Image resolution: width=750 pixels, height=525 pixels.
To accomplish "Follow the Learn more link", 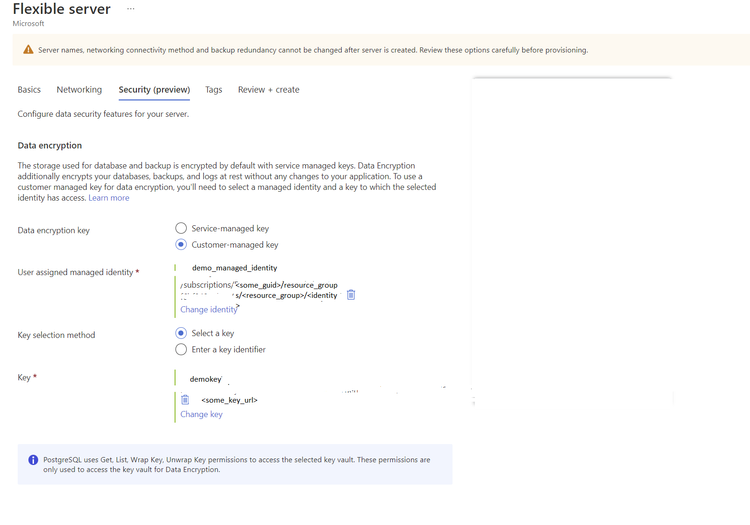I will click(108, 198).
